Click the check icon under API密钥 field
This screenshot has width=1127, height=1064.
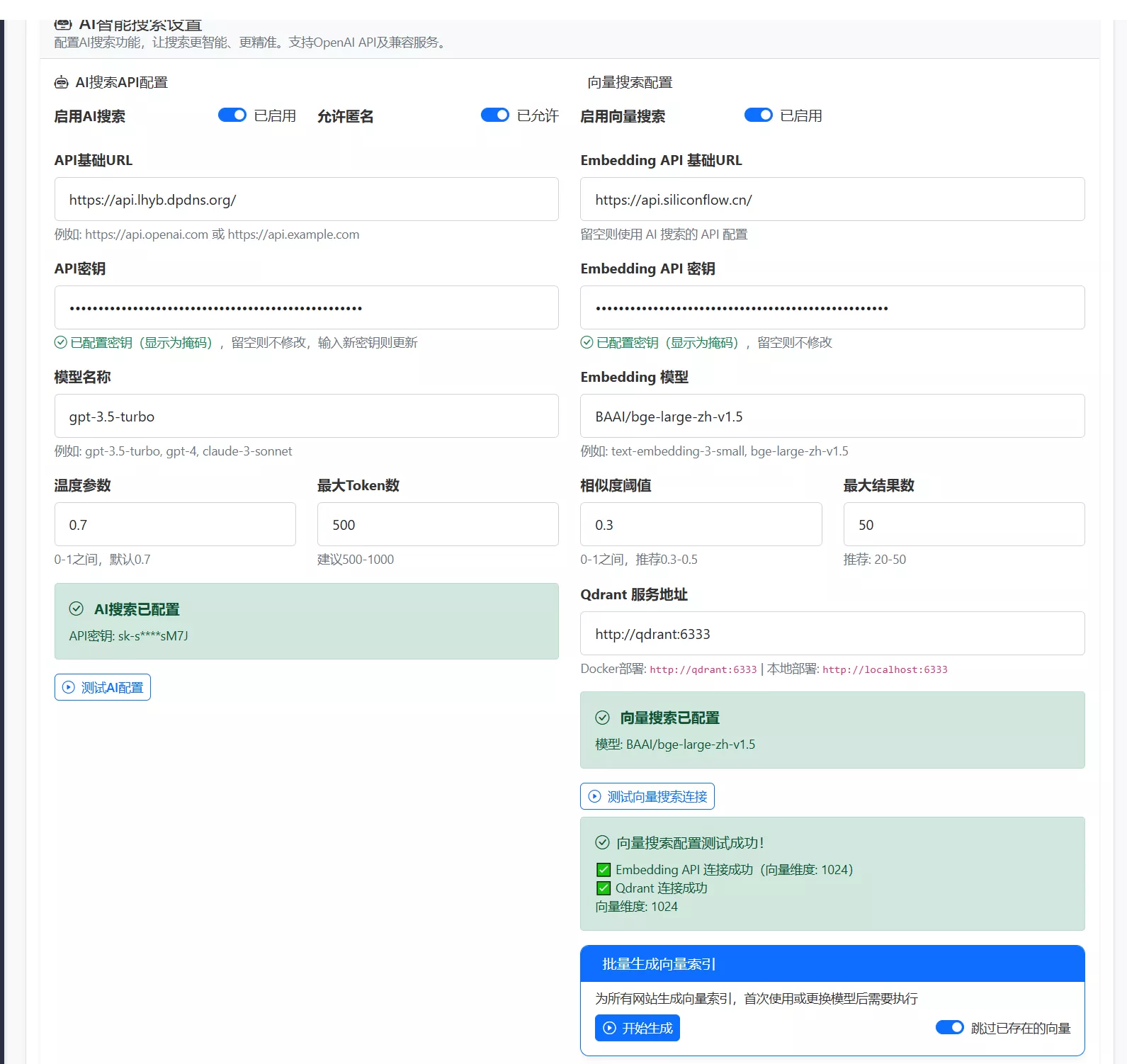pyautogui.click(x=61, y=342)
